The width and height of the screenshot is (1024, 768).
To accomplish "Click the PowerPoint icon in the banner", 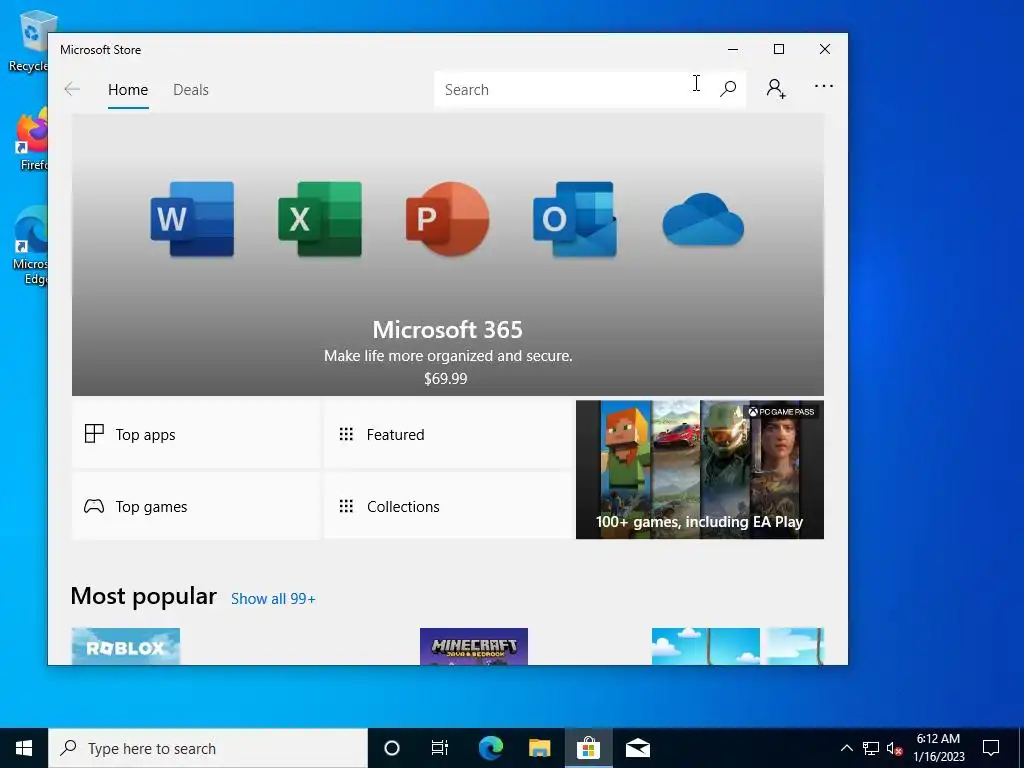I will tap(447, 219).
